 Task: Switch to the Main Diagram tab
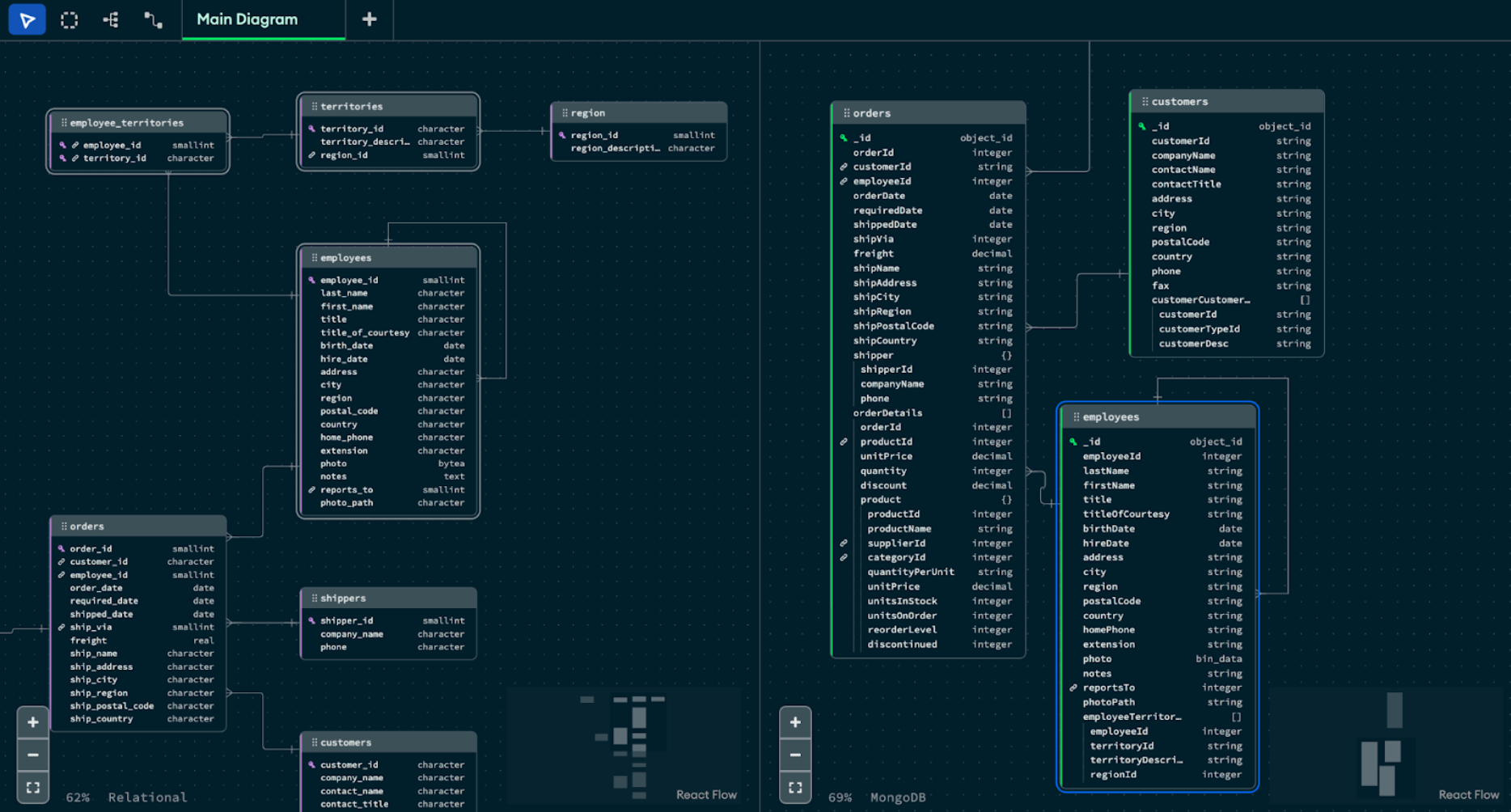(247, 19)
